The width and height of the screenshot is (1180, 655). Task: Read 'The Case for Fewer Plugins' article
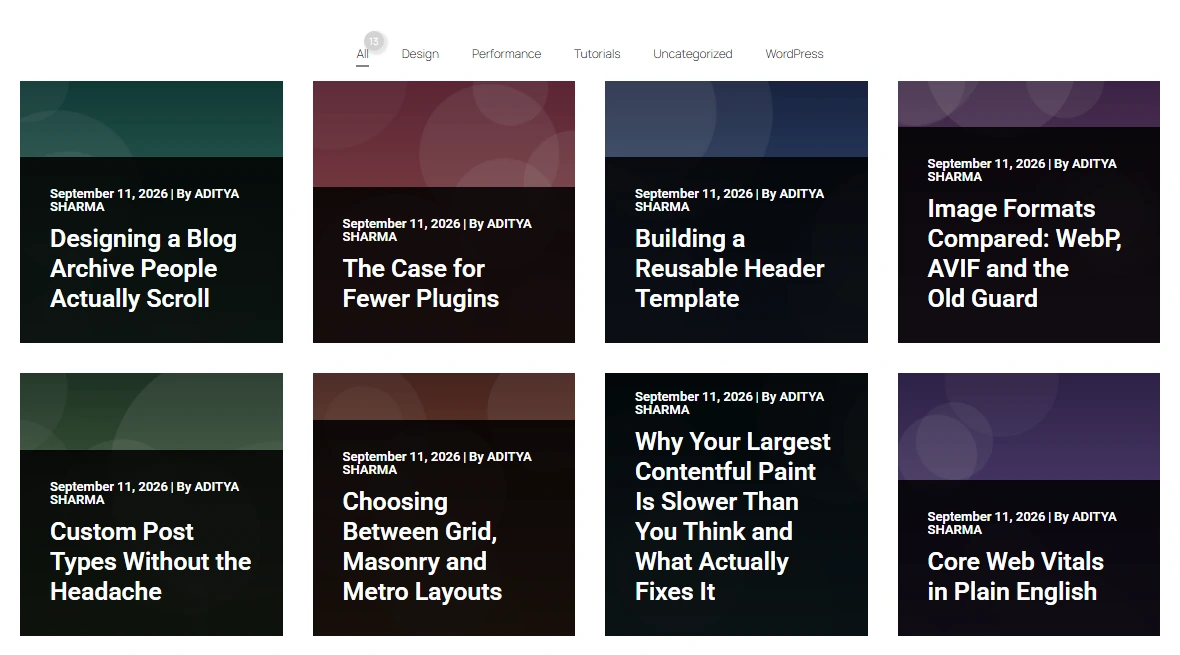pos(421,284)
